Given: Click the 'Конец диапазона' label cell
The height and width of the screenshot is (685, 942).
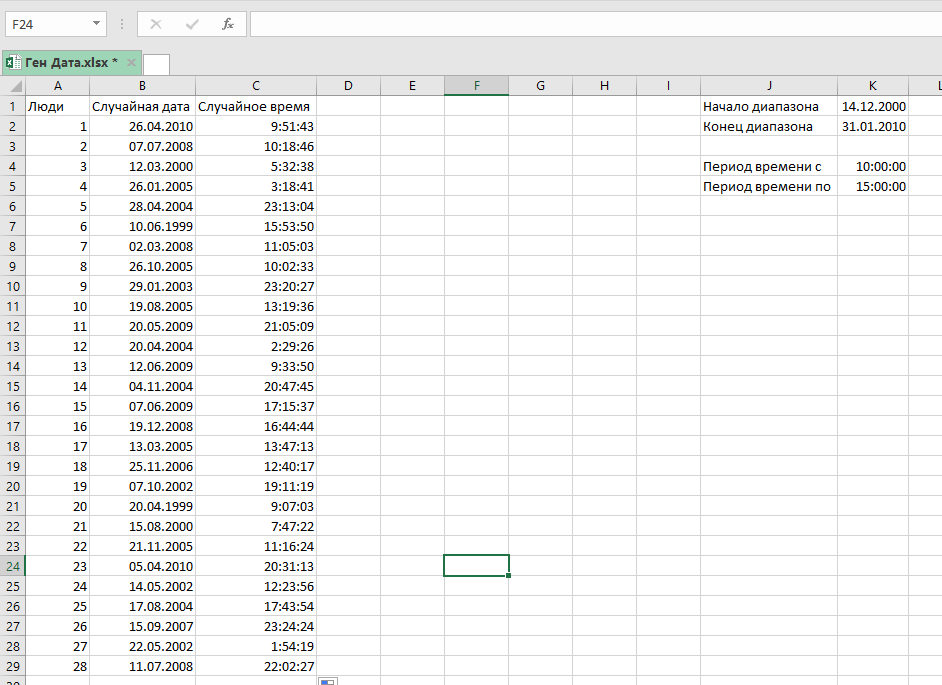Looking at the screenshot, I should click(769, 126).
